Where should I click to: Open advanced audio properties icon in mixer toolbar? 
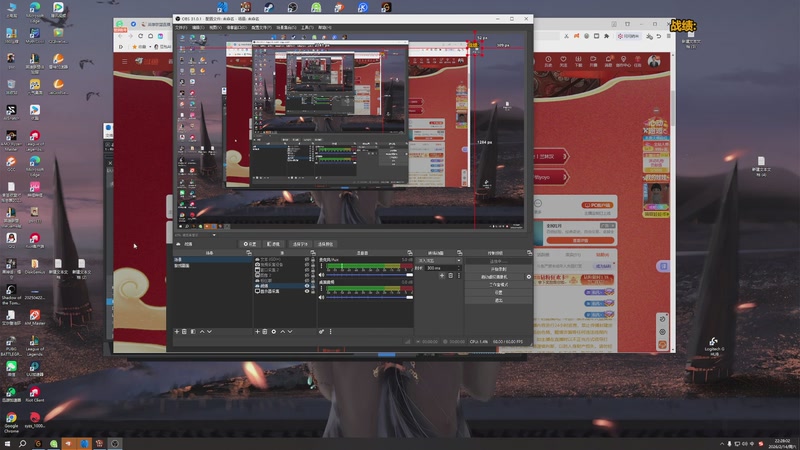pos(321,332)
